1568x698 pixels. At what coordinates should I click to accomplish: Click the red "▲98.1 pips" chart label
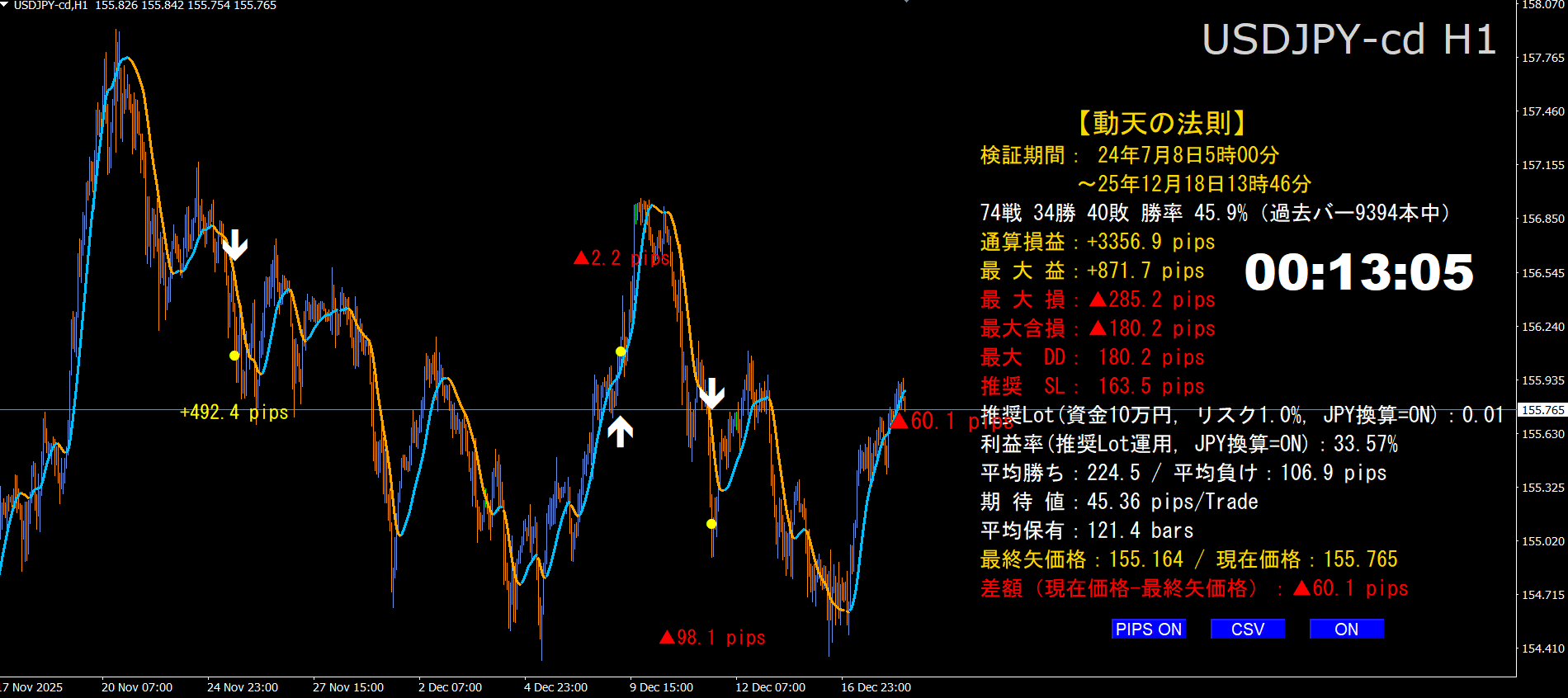pos(713,638)
